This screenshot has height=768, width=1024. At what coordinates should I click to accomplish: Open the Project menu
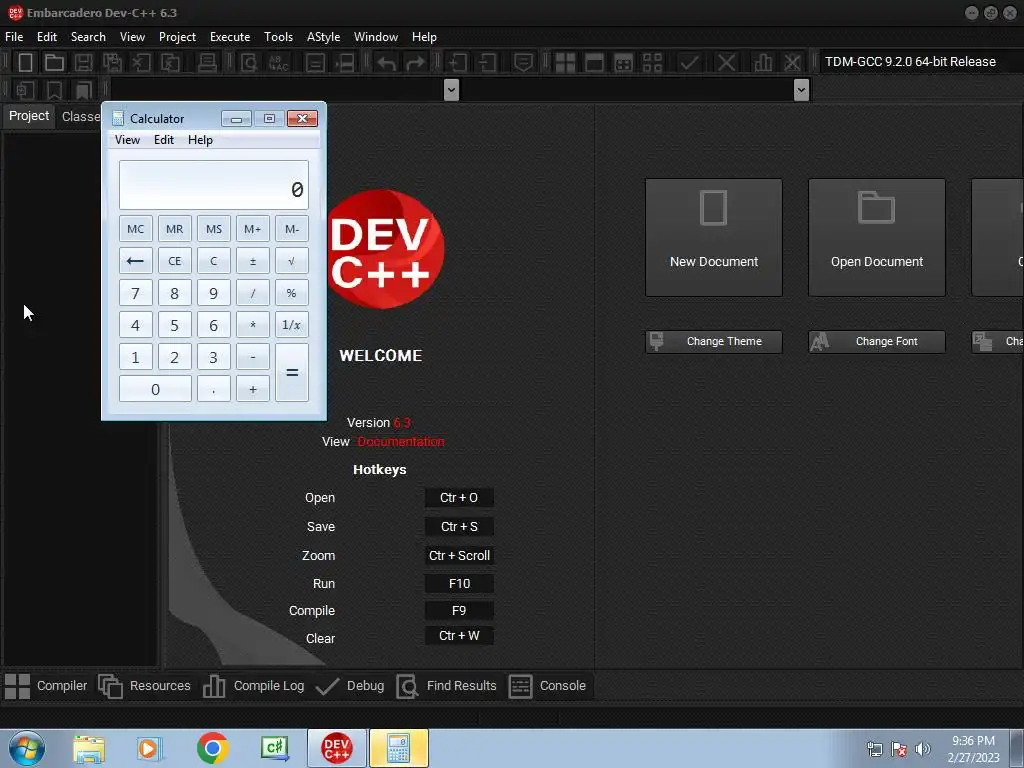(177, 37)
